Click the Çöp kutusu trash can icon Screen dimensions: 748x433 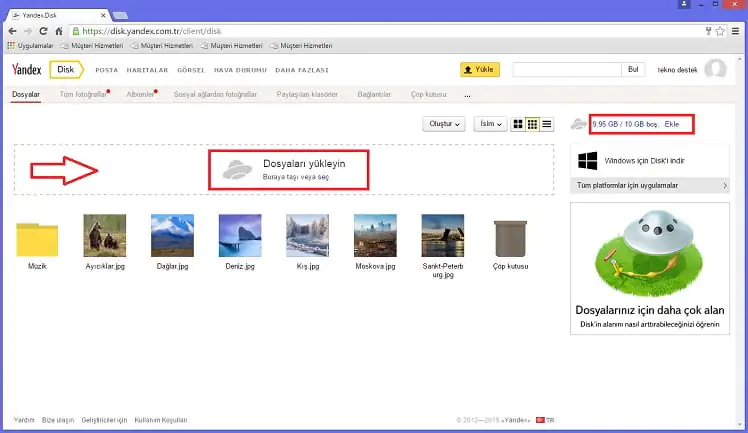(510, 238)
